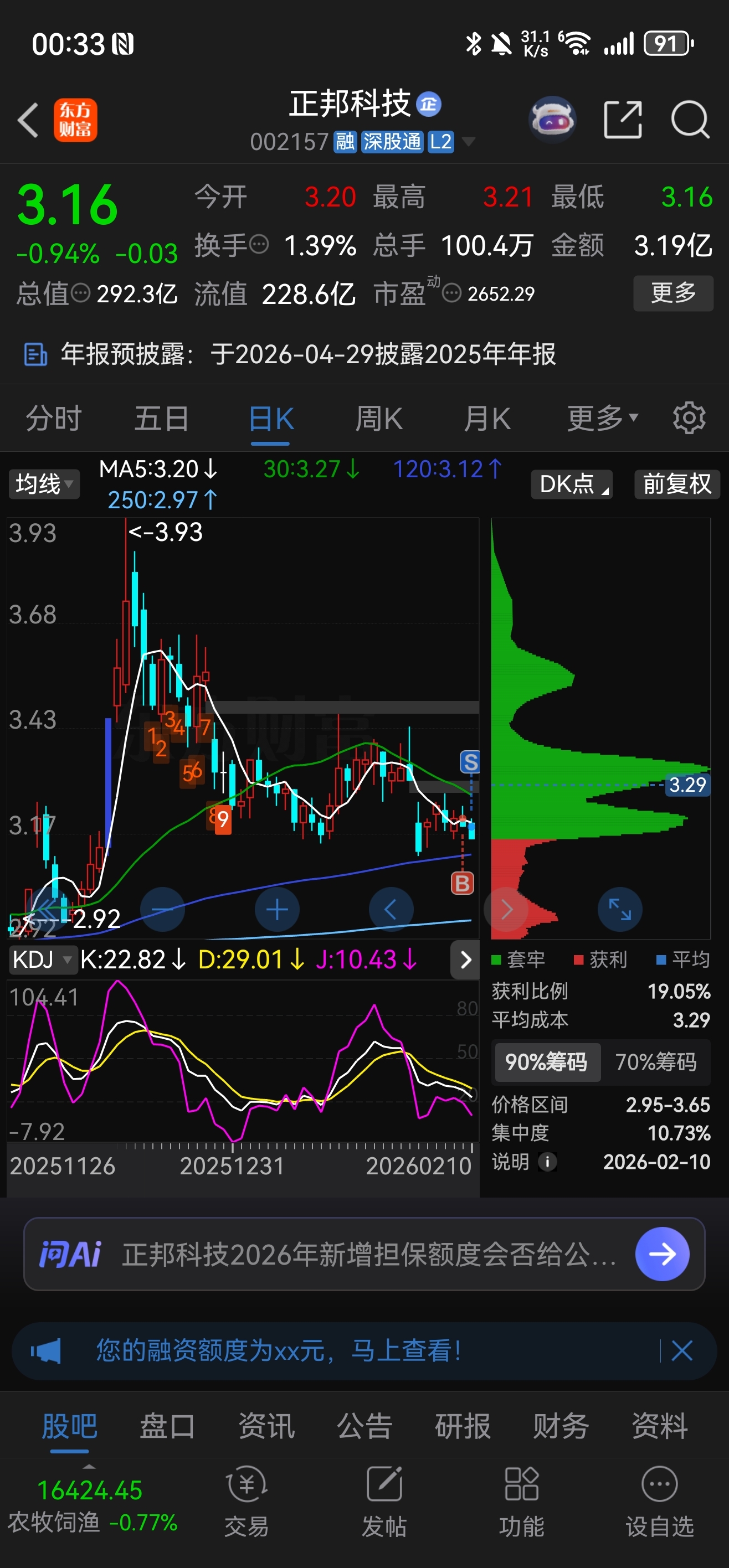
Task: Tap the 16424.45 index value
Action: [x=90, y=1490]
